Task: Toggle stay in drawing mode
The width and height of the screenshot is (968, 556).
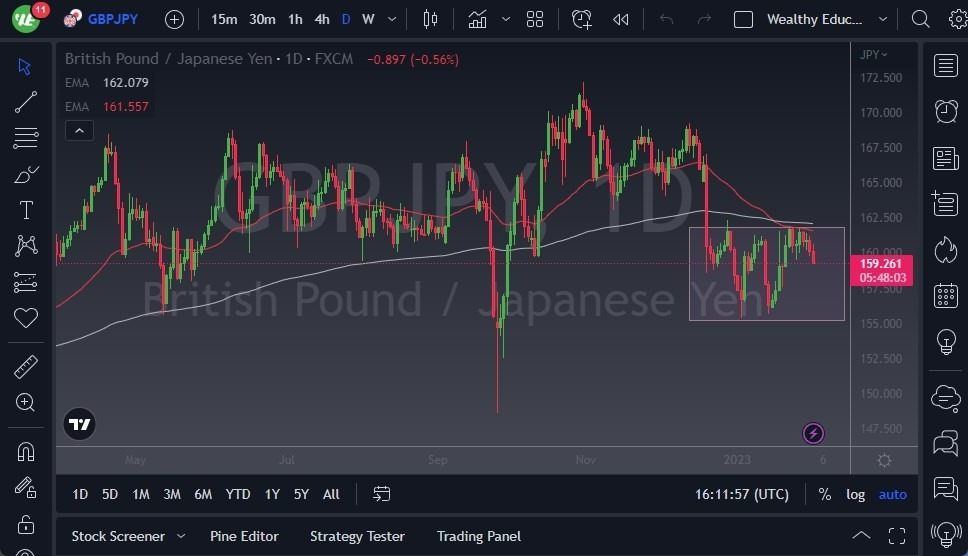Action: [25, 488]
